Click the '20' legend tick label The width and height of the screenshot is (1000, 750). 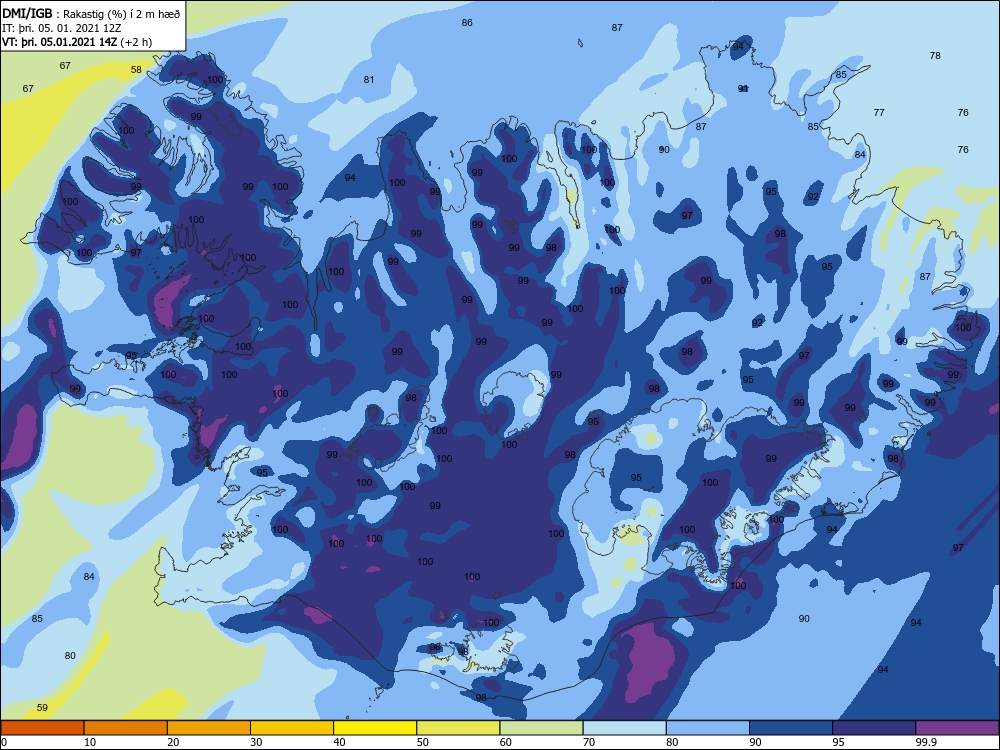pyautogui.click(x=173, y=742)
